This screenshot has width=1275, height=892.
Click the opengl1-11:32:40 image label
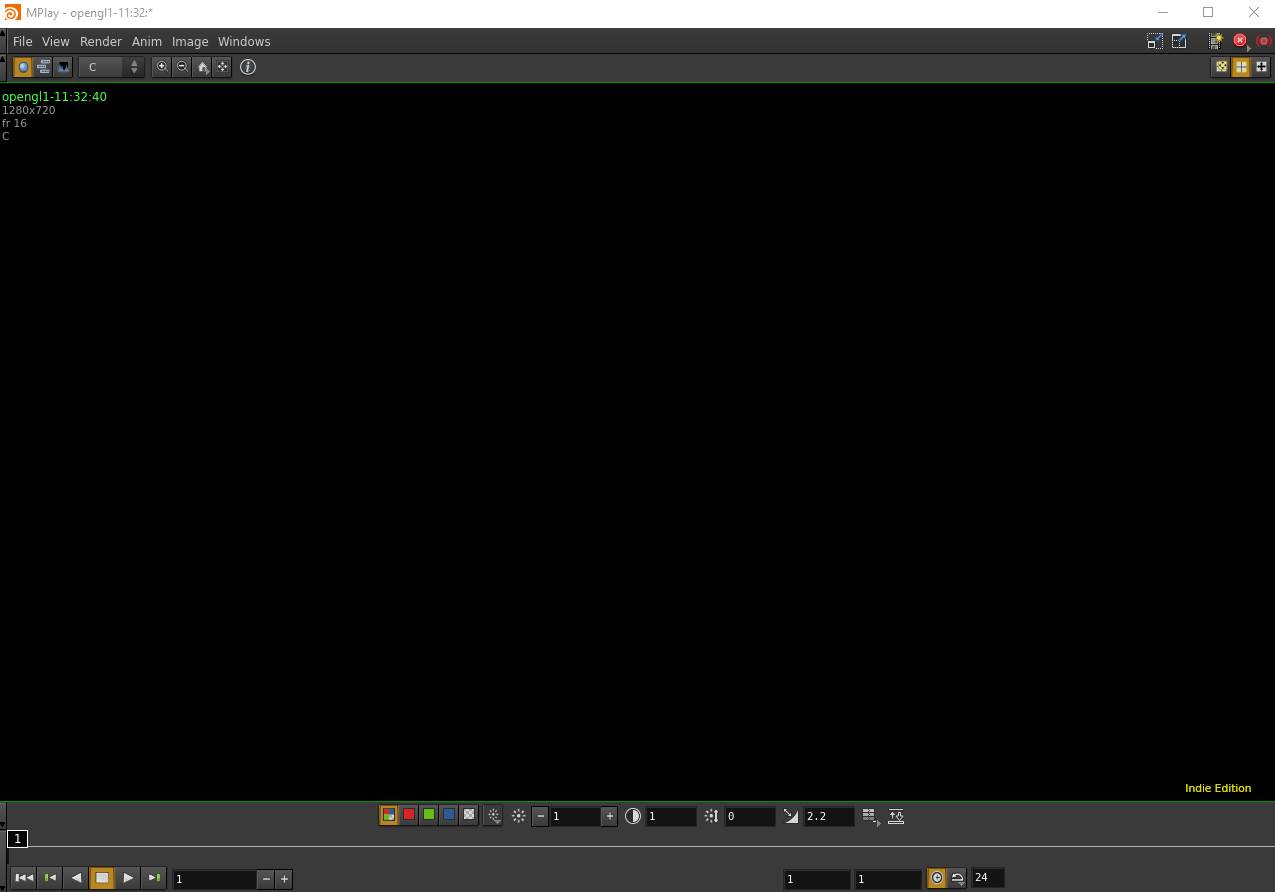click(x=54, y=97)
